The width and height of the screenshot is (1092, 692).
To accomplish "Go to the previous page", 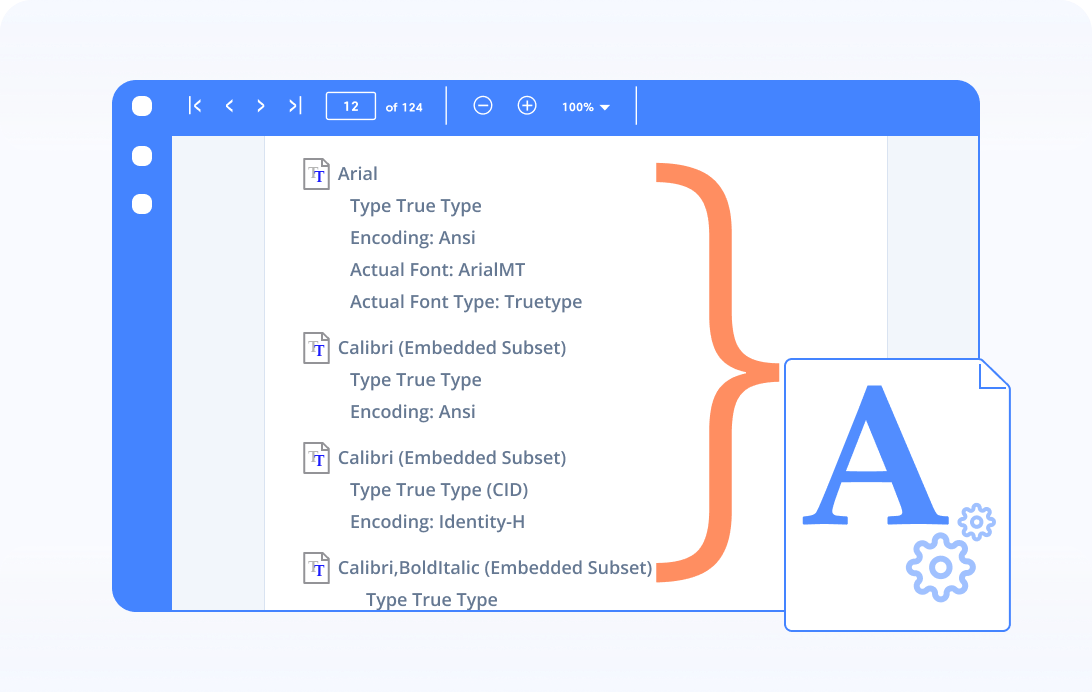I will pos(229,105).
